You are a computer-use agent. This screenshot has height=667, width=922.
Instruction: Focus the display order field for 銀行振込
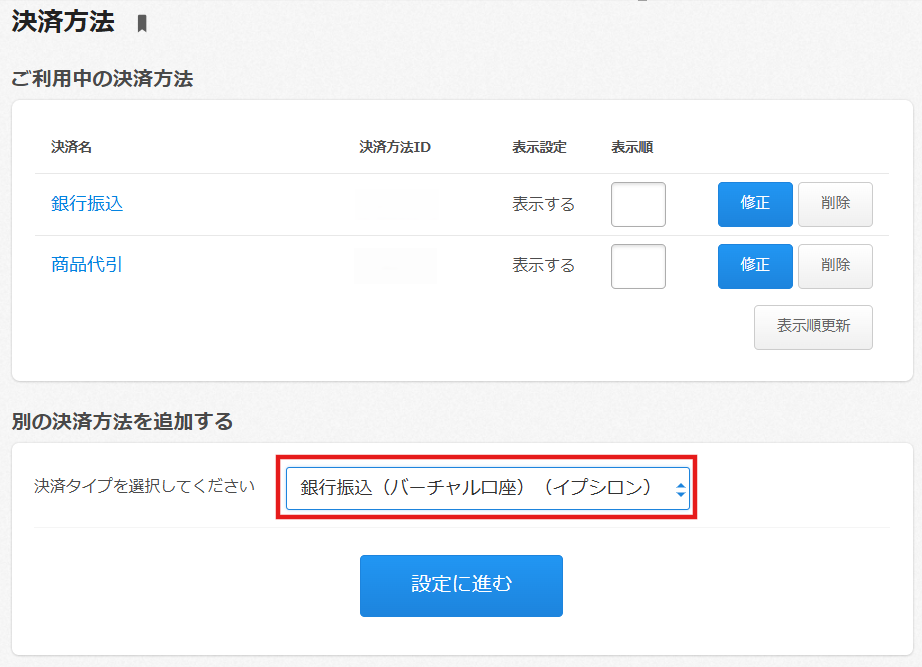point(638,205)
